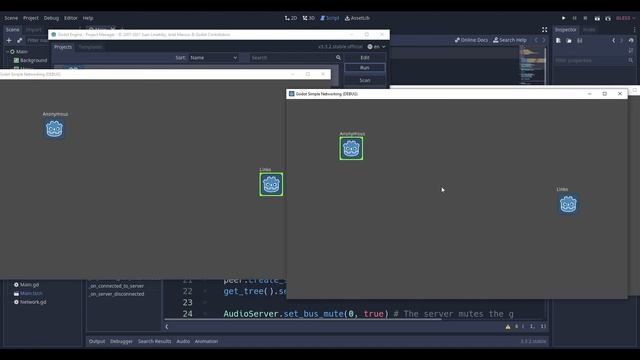
Task: Select the Inspector tab
Action: [x=566, y=30]
